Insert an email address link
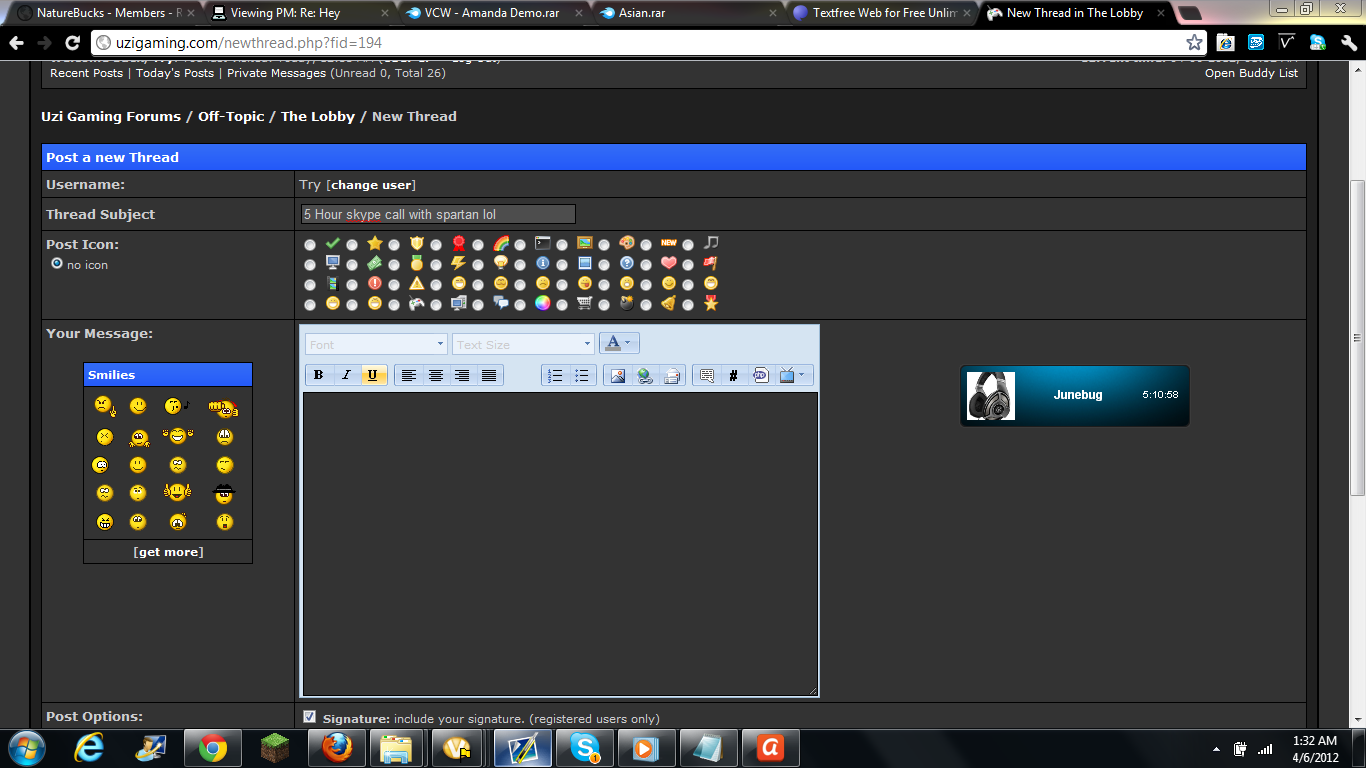The image size is (1366, 768). coord(672,376)
